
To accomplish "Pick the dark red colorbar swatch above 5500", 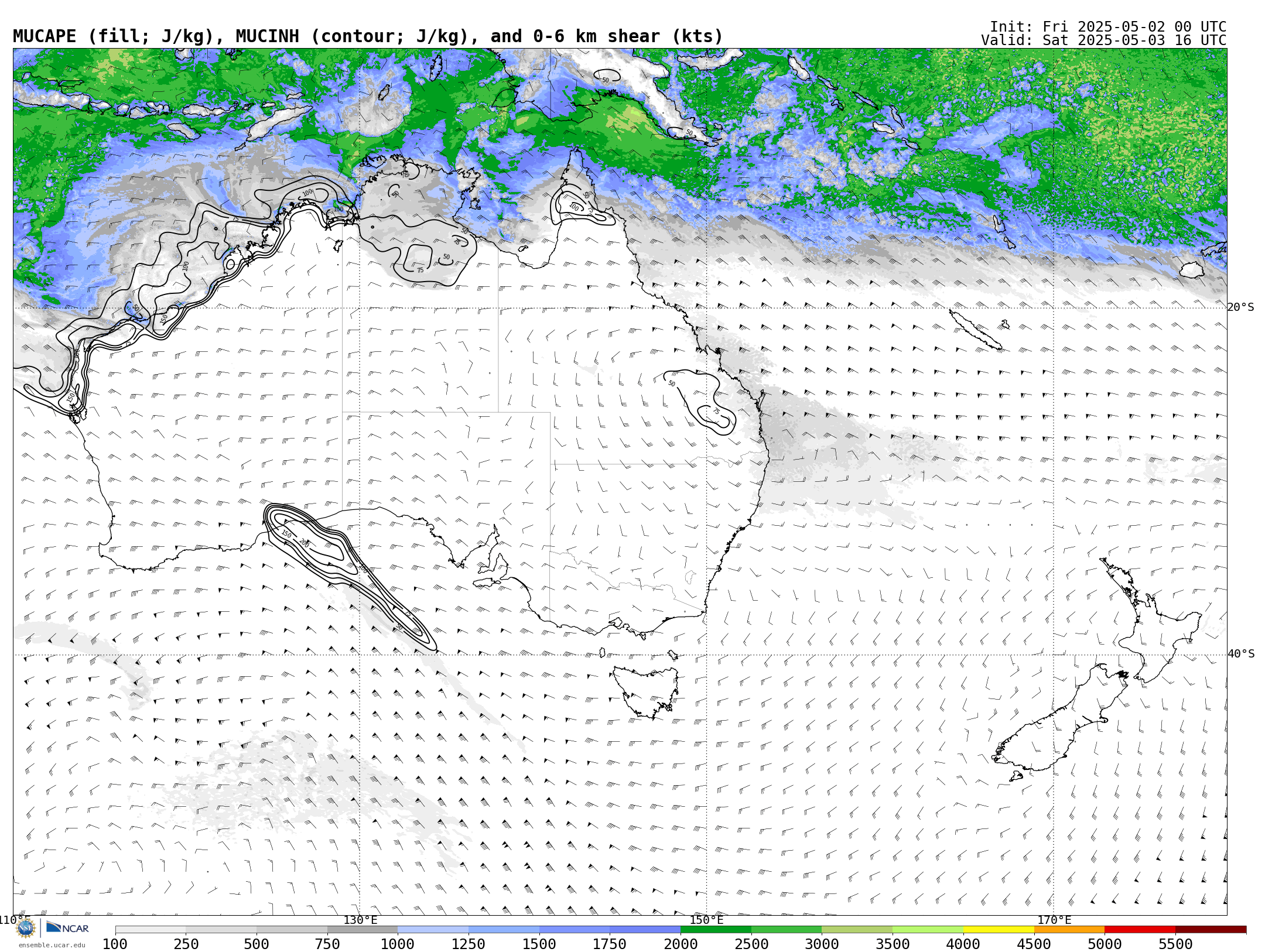I will click(1211, 930).
